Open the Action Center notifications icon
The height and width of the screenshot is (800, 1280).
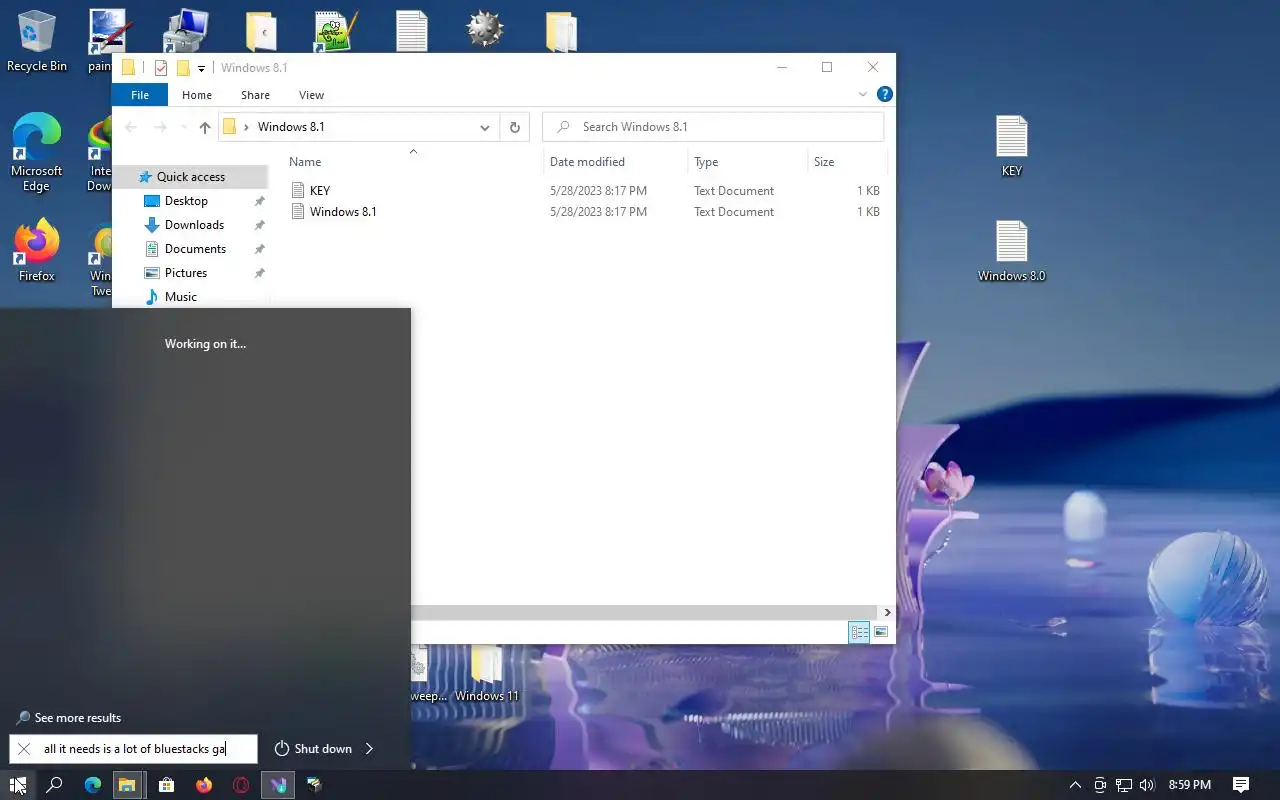click(1241, 785)
